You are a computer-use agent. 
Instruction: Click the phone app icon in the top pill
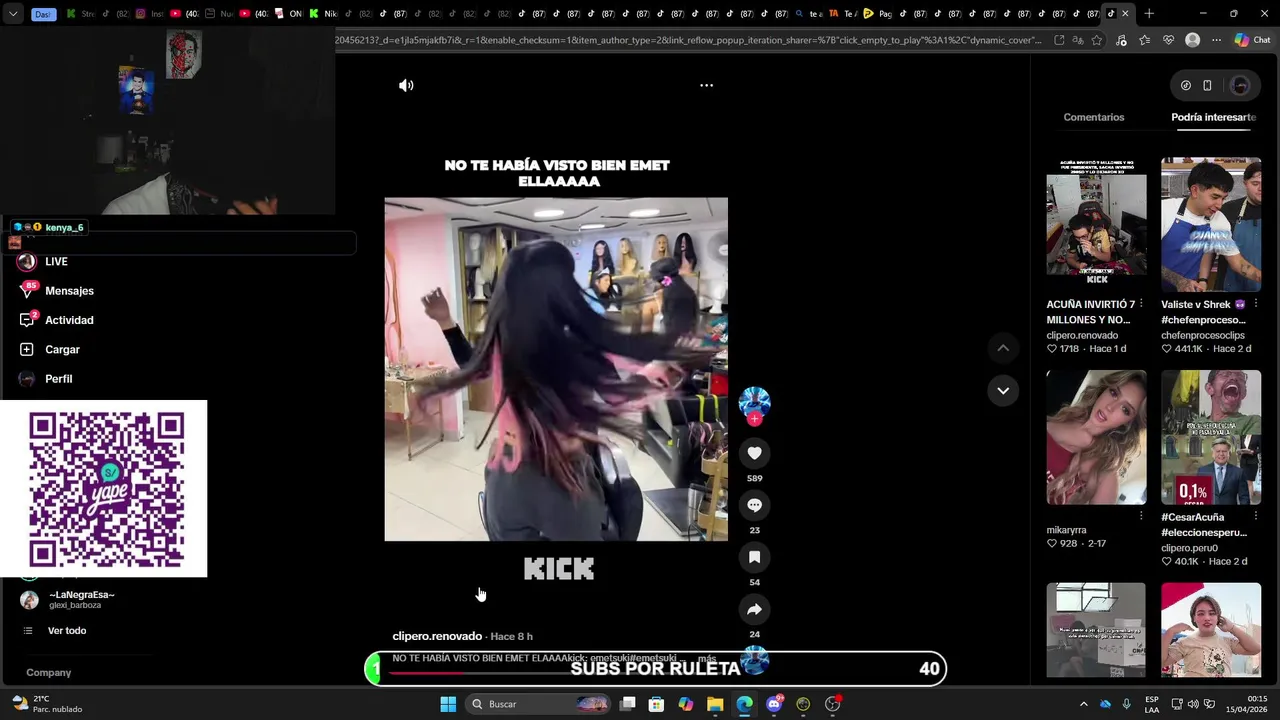pos(1207,86)
